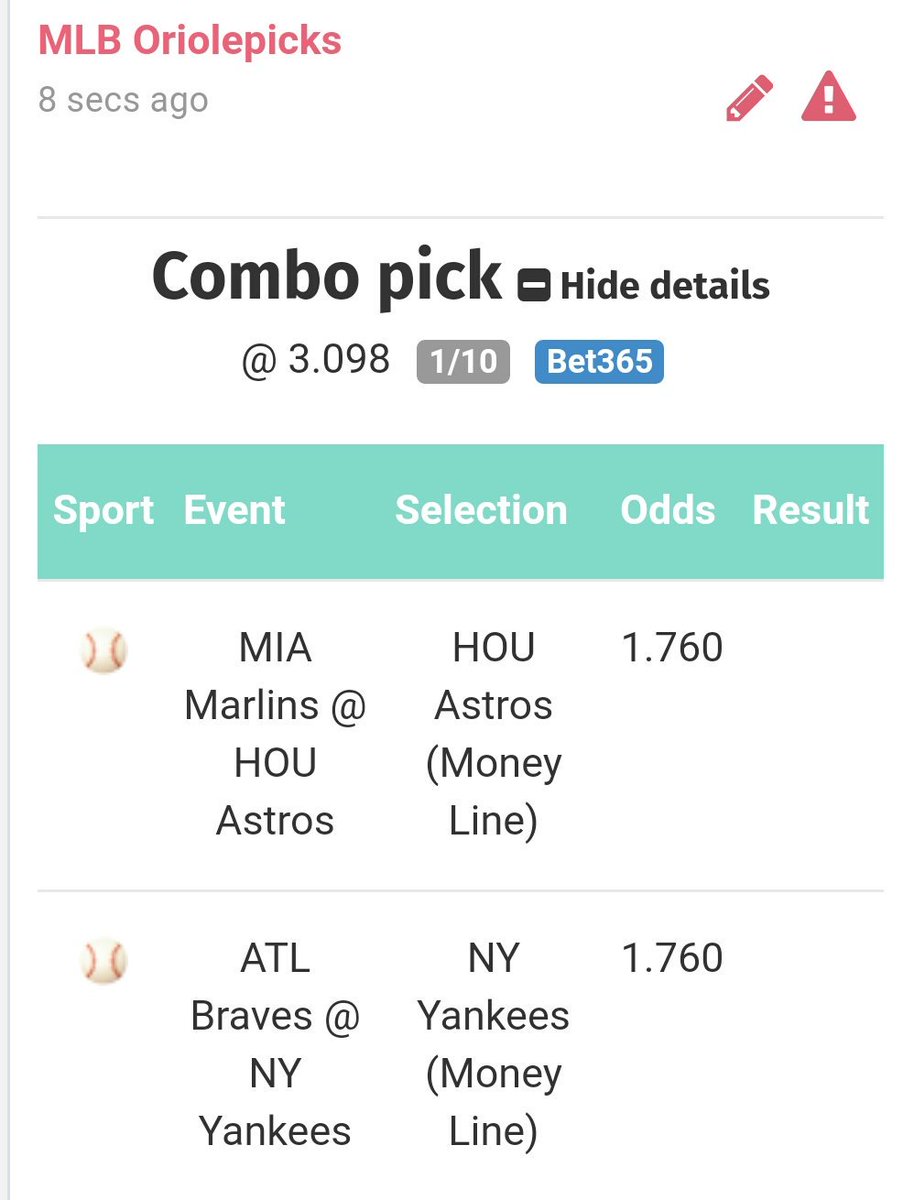The width and height of the screenshot is (903, 1200).
Task: Click the Odds column header
Action: point(668,510)
